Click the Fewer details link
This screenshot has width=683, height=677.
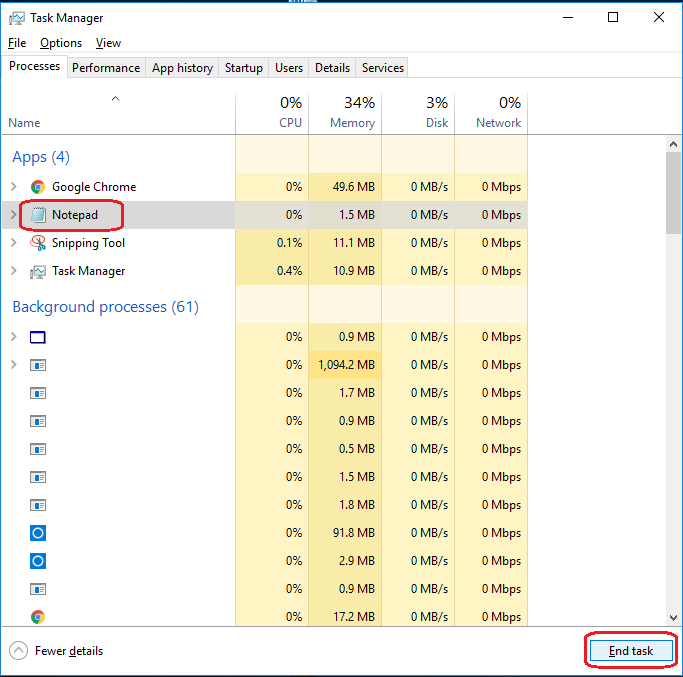click(x=69, y=651)
